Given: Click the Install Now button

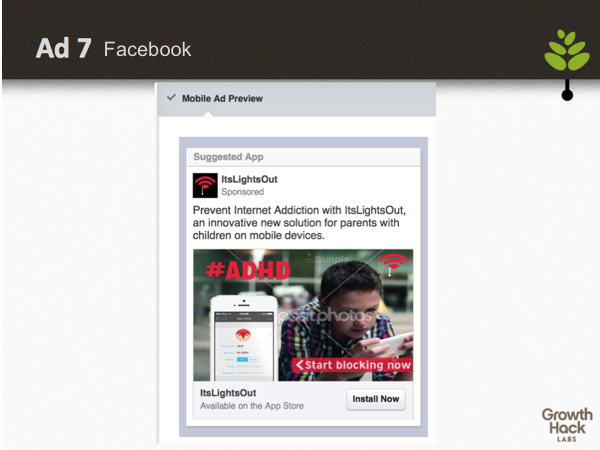Looking at the screenshot, I should [x=376, y=399].
